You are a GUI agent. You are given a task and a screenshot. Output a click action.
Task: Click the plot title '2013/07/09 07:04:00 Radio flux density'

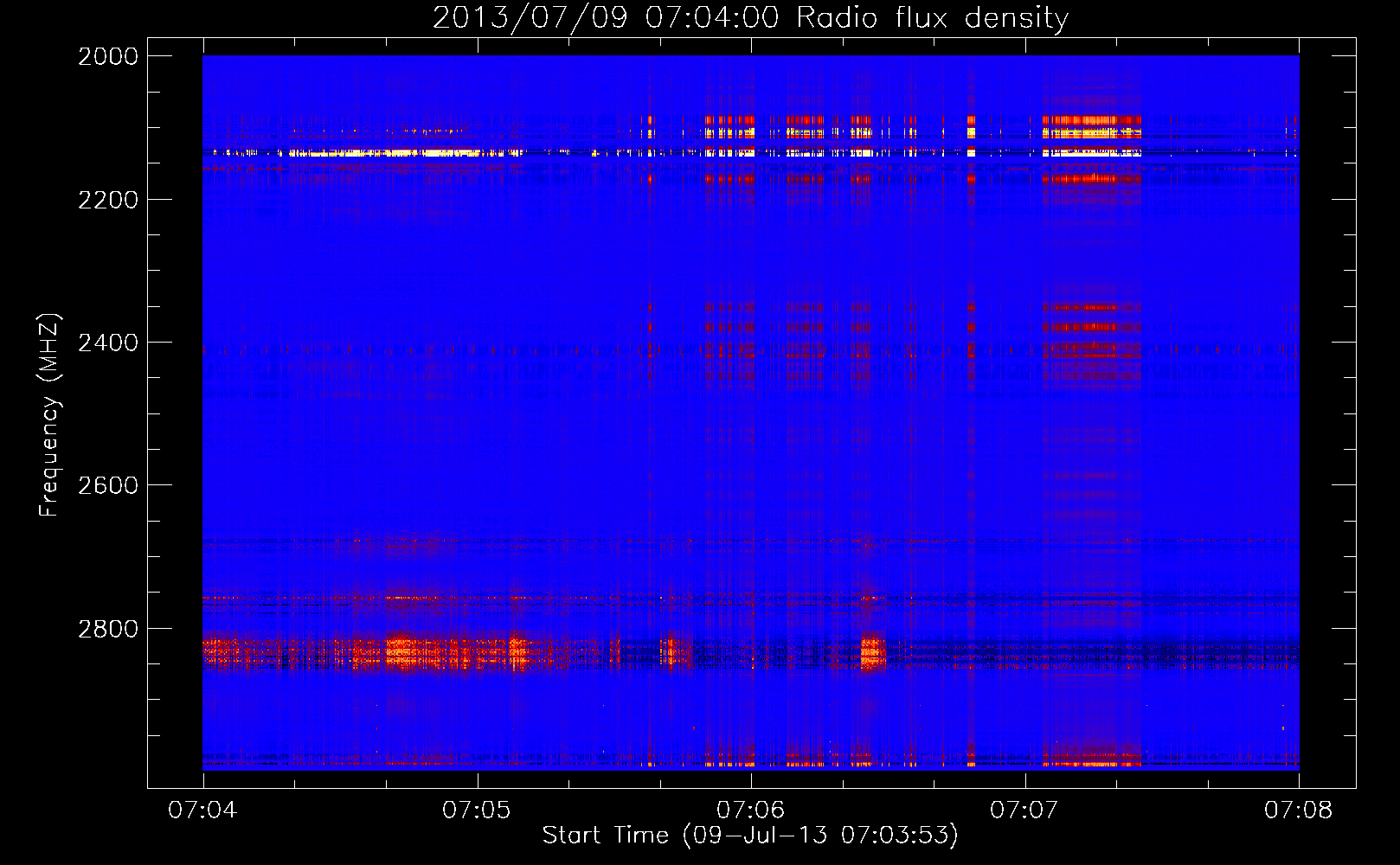point(751,17)
